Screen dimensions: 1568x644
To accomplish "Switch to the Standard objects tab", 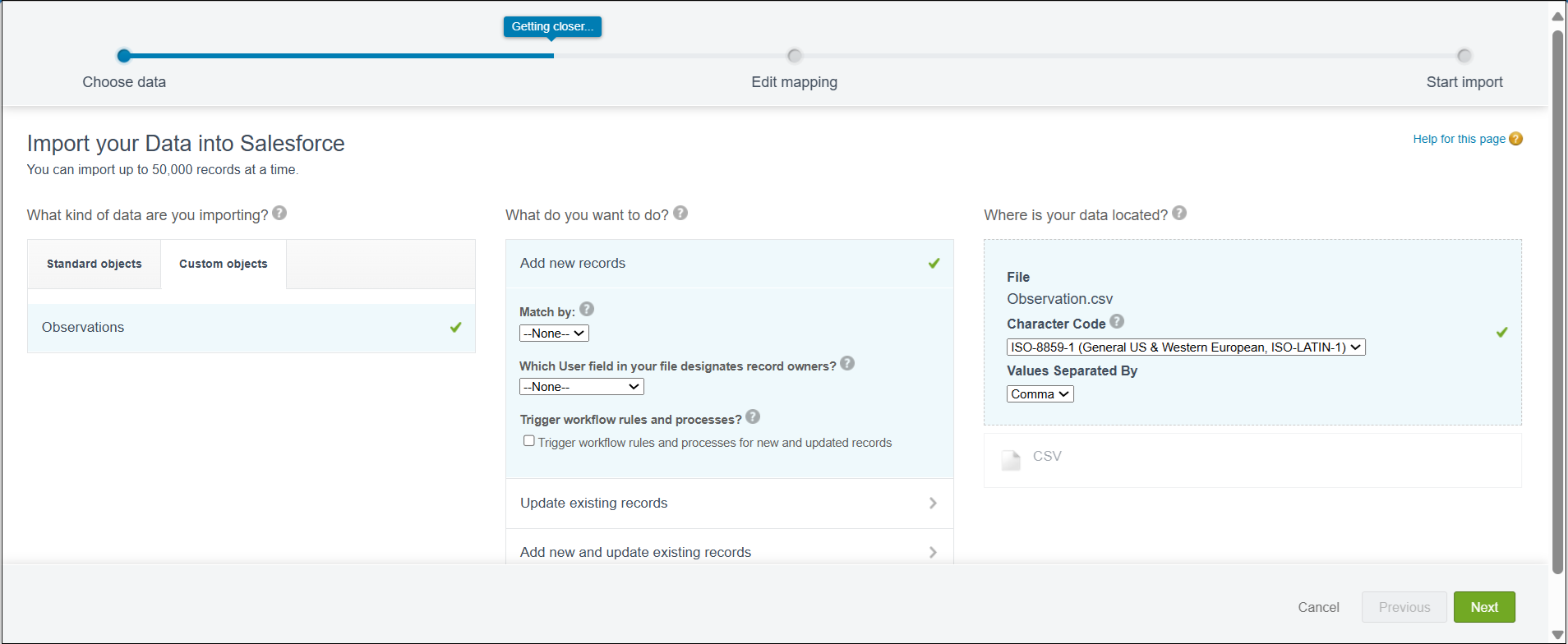I will click(95, 264).
